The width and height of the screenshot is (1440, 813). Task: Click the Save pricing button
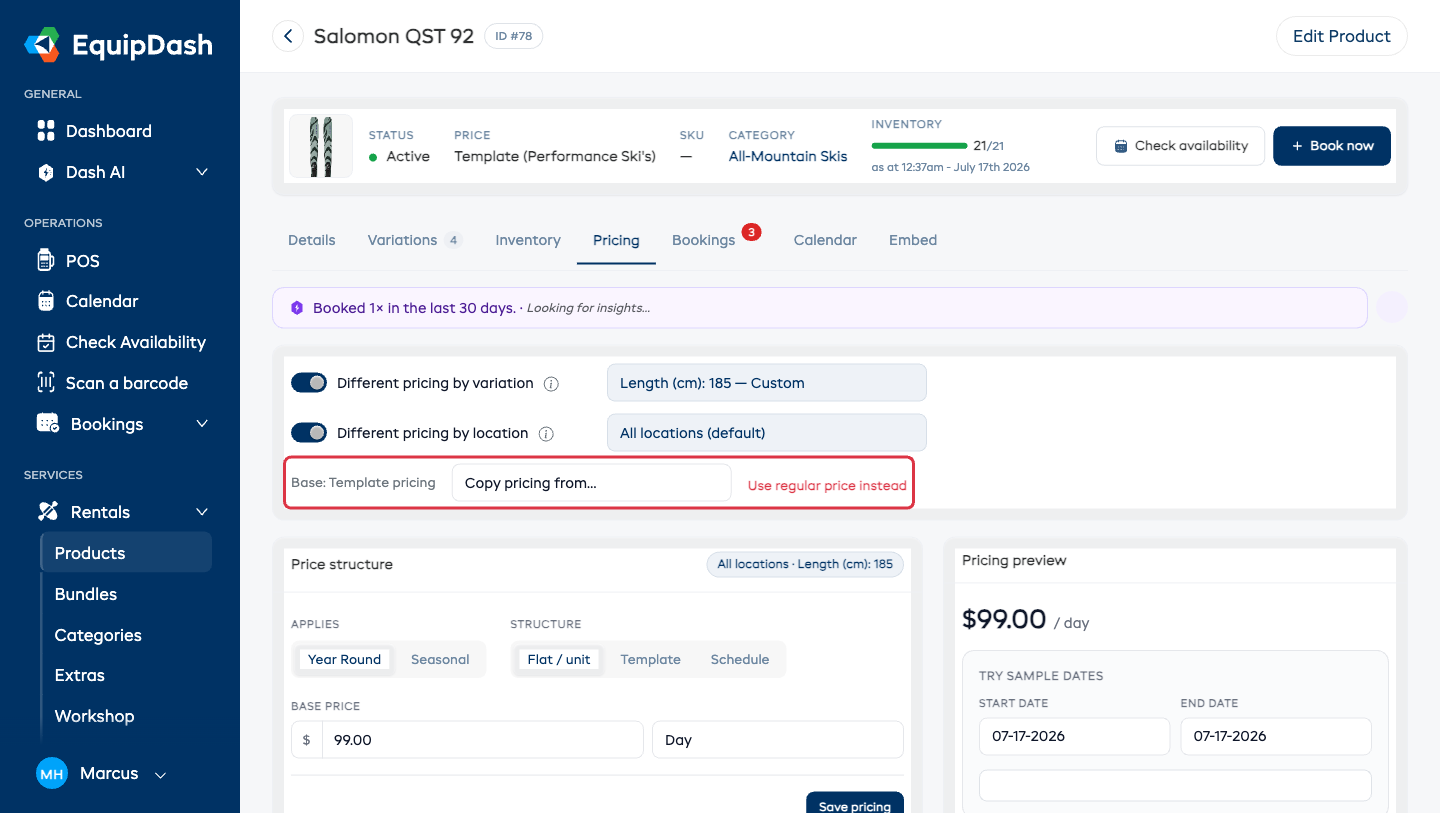(855, 804)
